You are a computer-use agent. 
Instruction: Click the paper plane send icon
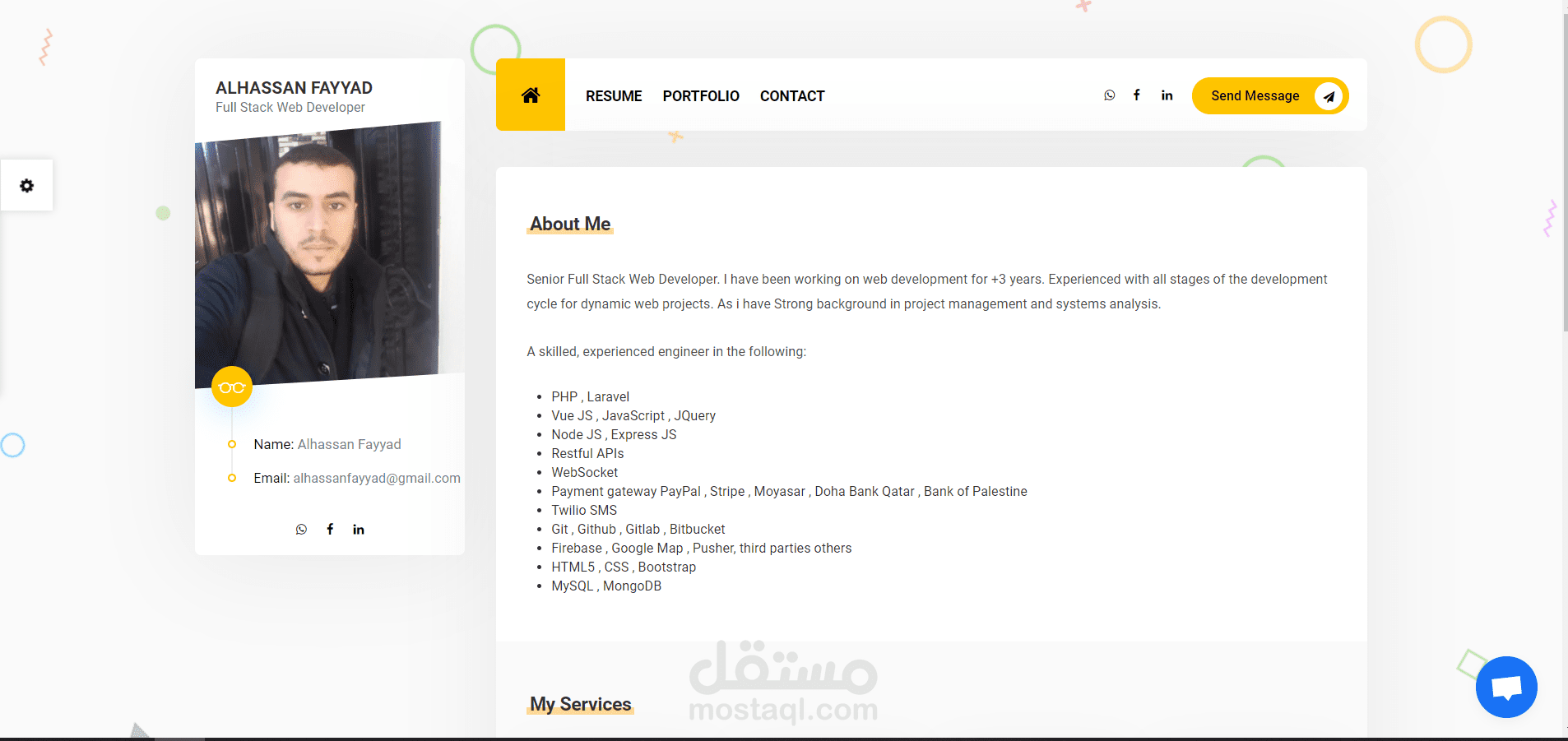point(1329,96)
